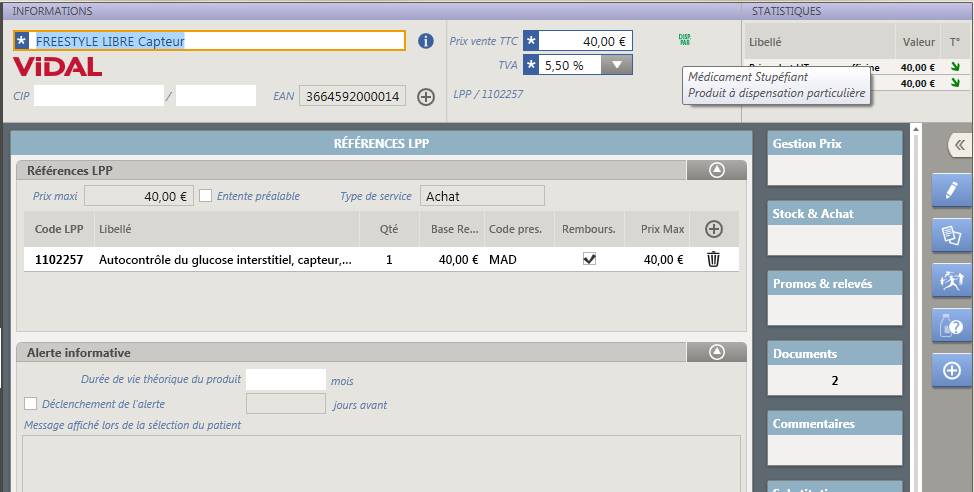974x492 pixels.
Task: Click the Type de service field showing Achat
Action: [482, 196]
